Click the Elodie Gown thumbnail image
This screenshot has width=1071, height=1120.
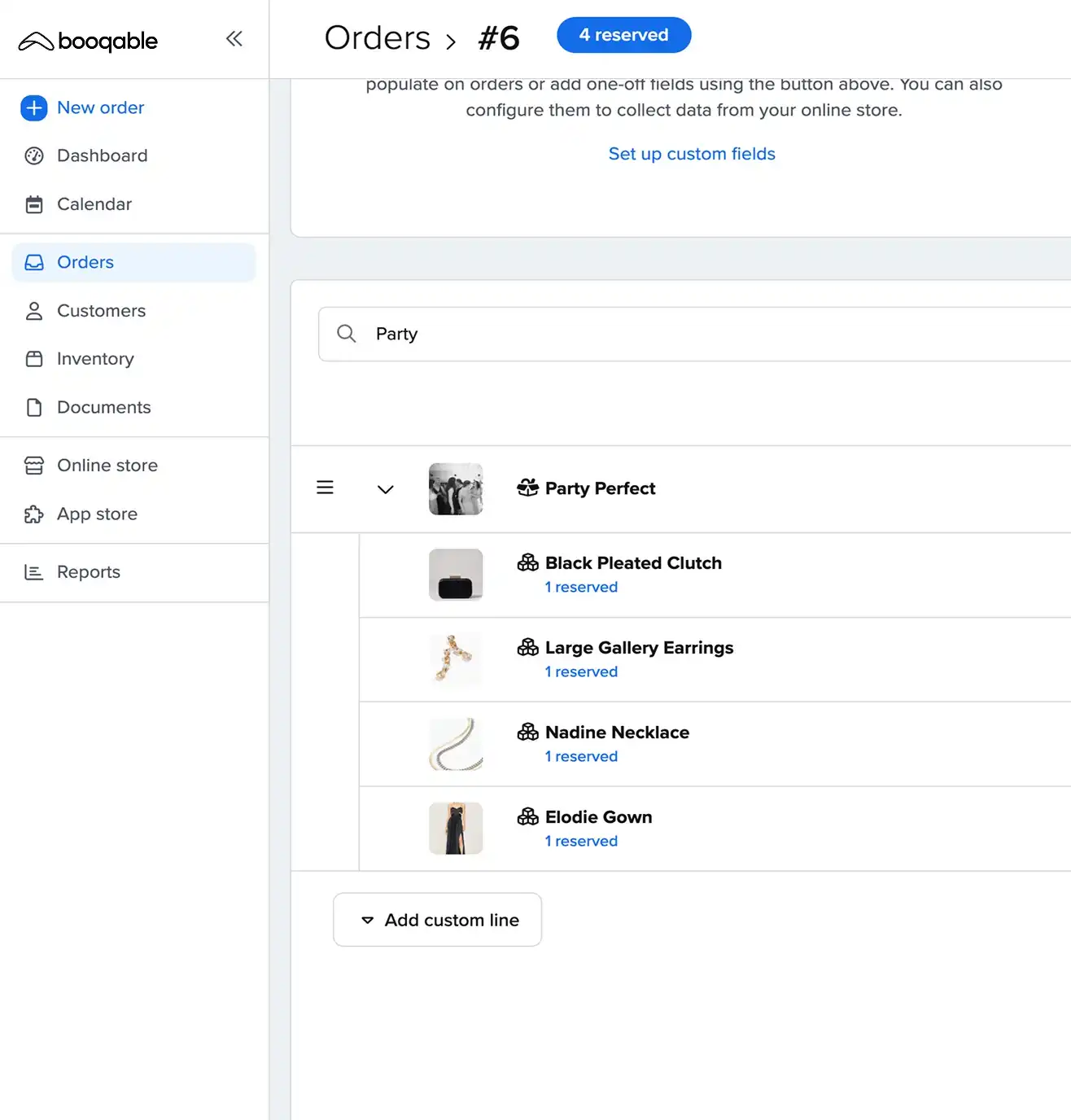(456, 828)
